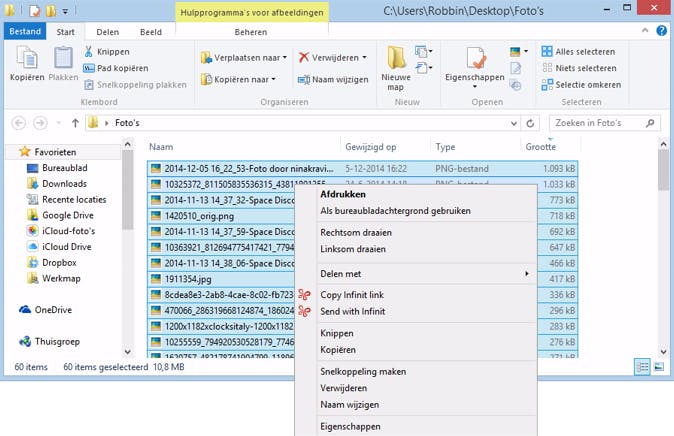
Task: Switch to details view icon
Action: click(x=642, y=367)
